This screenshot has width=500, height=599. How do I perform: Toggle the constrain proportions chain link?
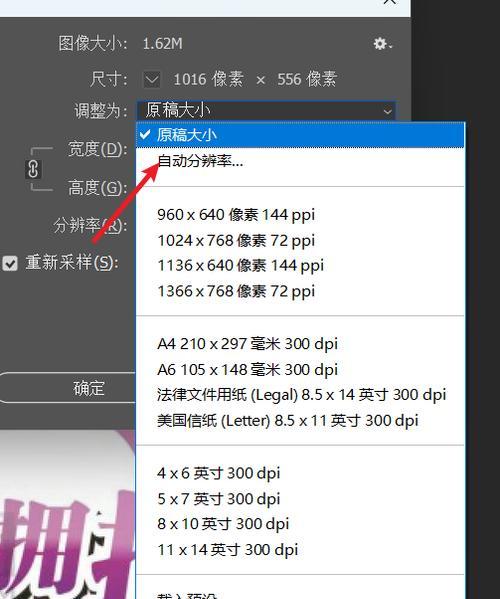point(33,169)
